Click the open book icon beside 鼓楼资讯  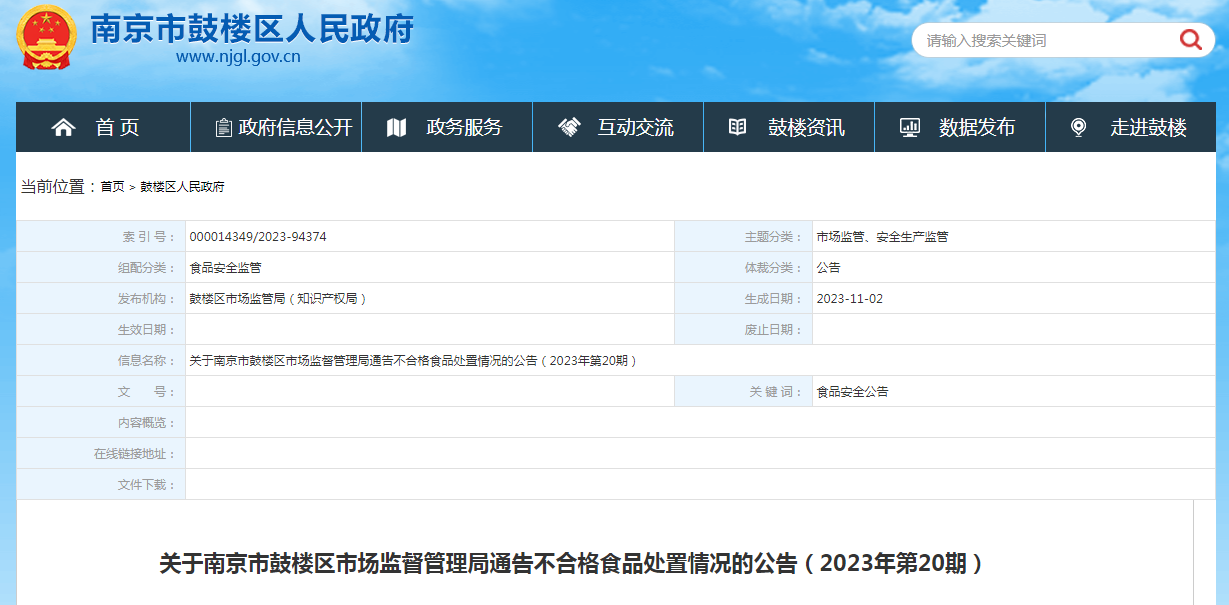point(737,127)
